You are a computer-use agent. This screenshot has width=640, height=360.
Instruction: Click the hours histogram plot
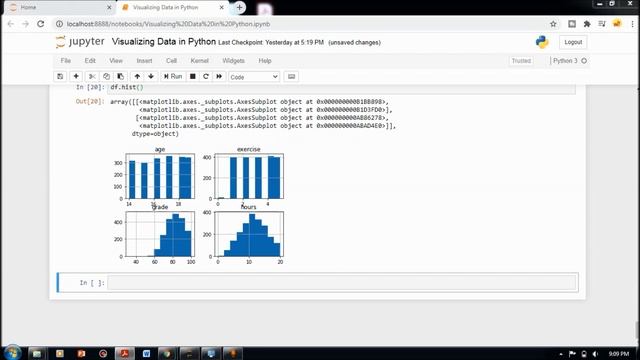click(x=249, y=234)
